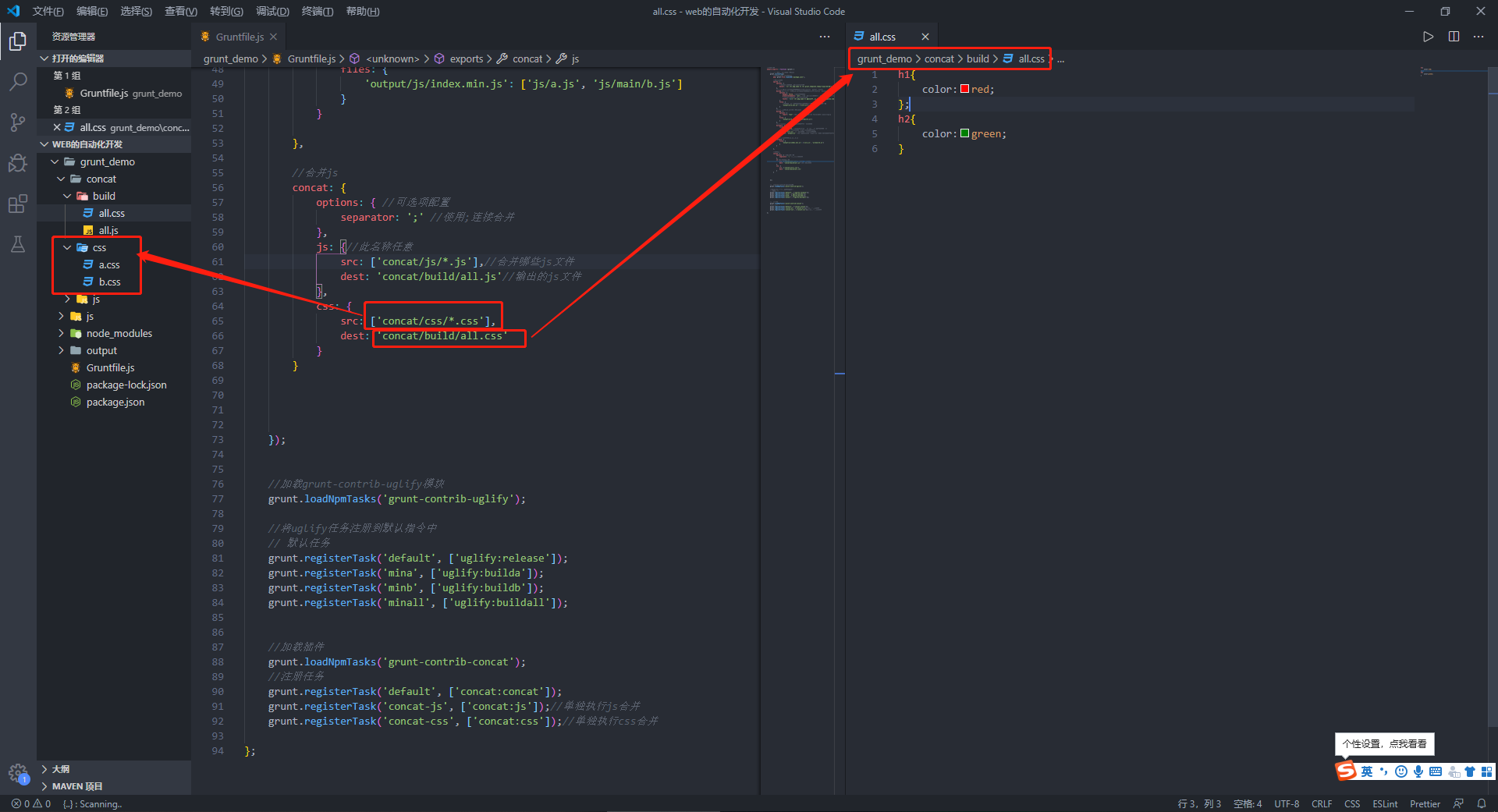Click the Sogou microphone voice input icon
This screenshot has width=1498, height=812.
1418,771
